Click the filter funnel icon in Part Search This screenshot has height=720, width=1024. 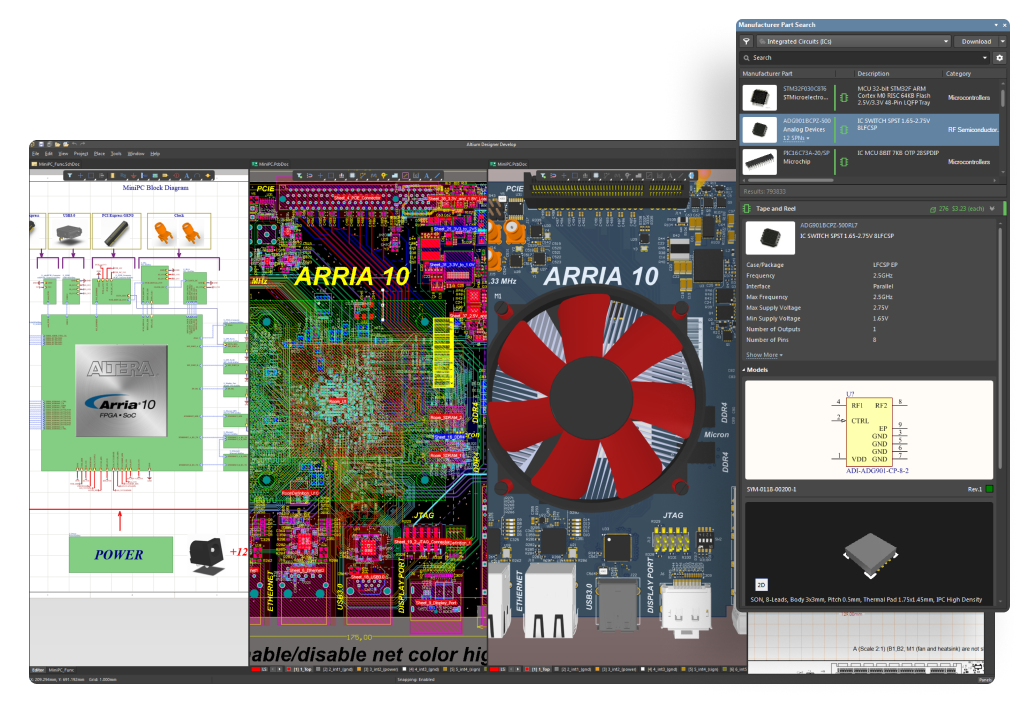746,42
